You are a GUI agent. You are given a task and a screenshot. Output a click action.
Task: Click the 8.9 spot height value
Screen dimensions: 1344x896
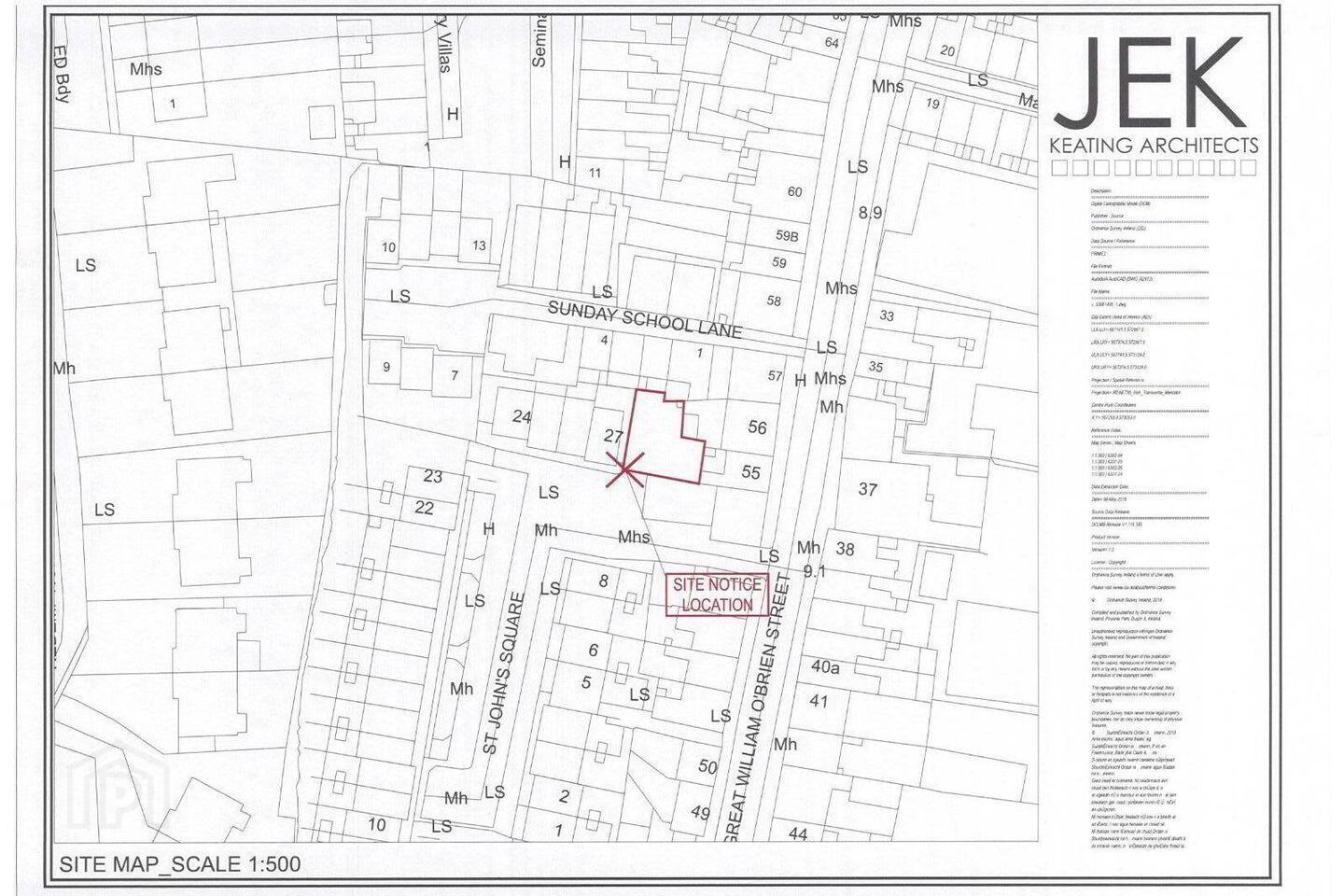coord(870,213)
